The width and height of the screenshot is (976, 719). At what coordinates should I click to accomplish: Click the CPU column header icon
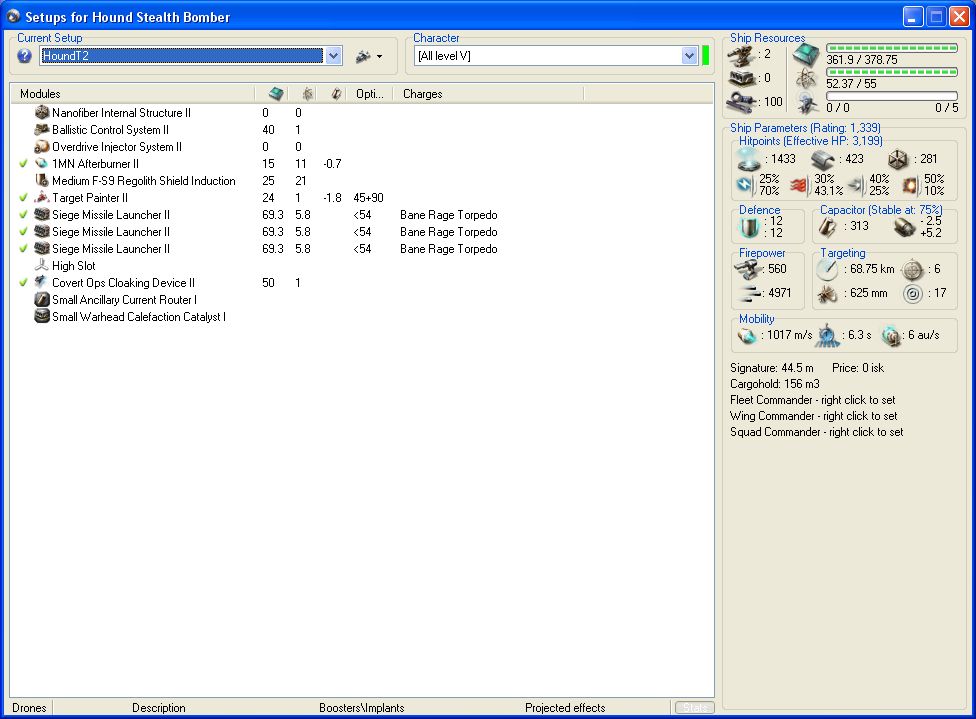click(x=276, y=94)
